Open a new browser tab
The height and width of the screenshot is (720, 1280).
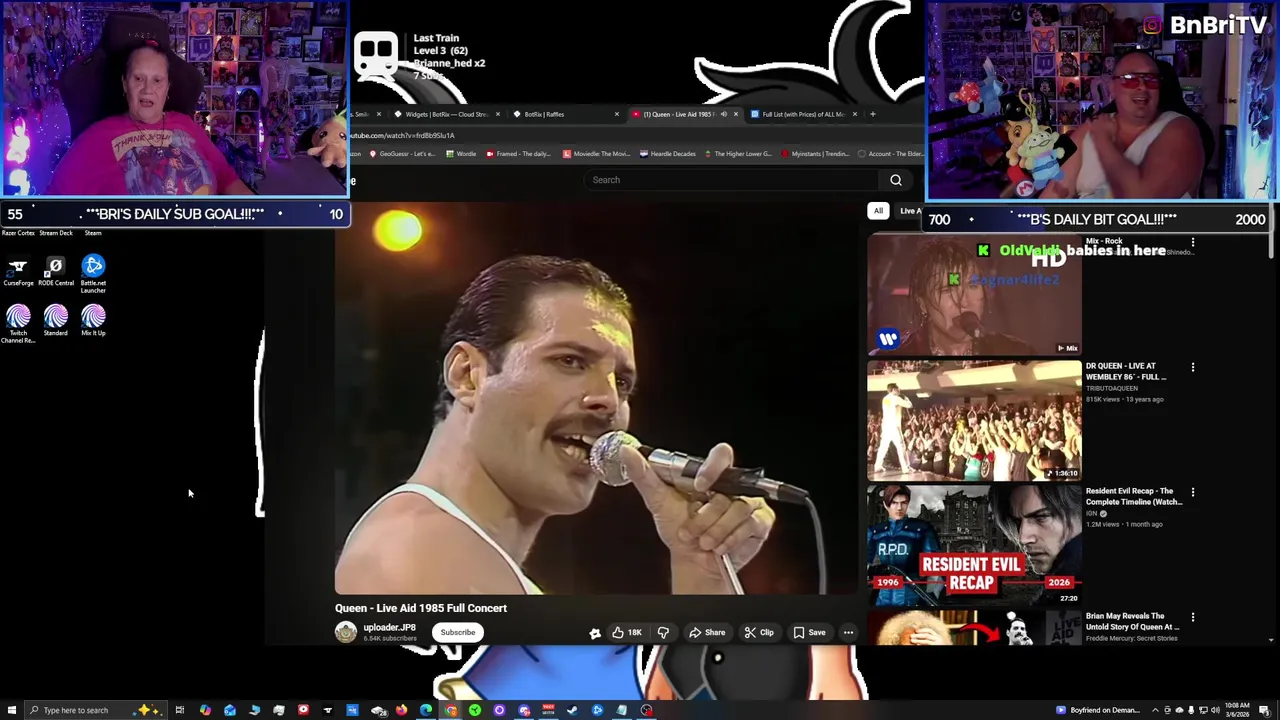872,114
